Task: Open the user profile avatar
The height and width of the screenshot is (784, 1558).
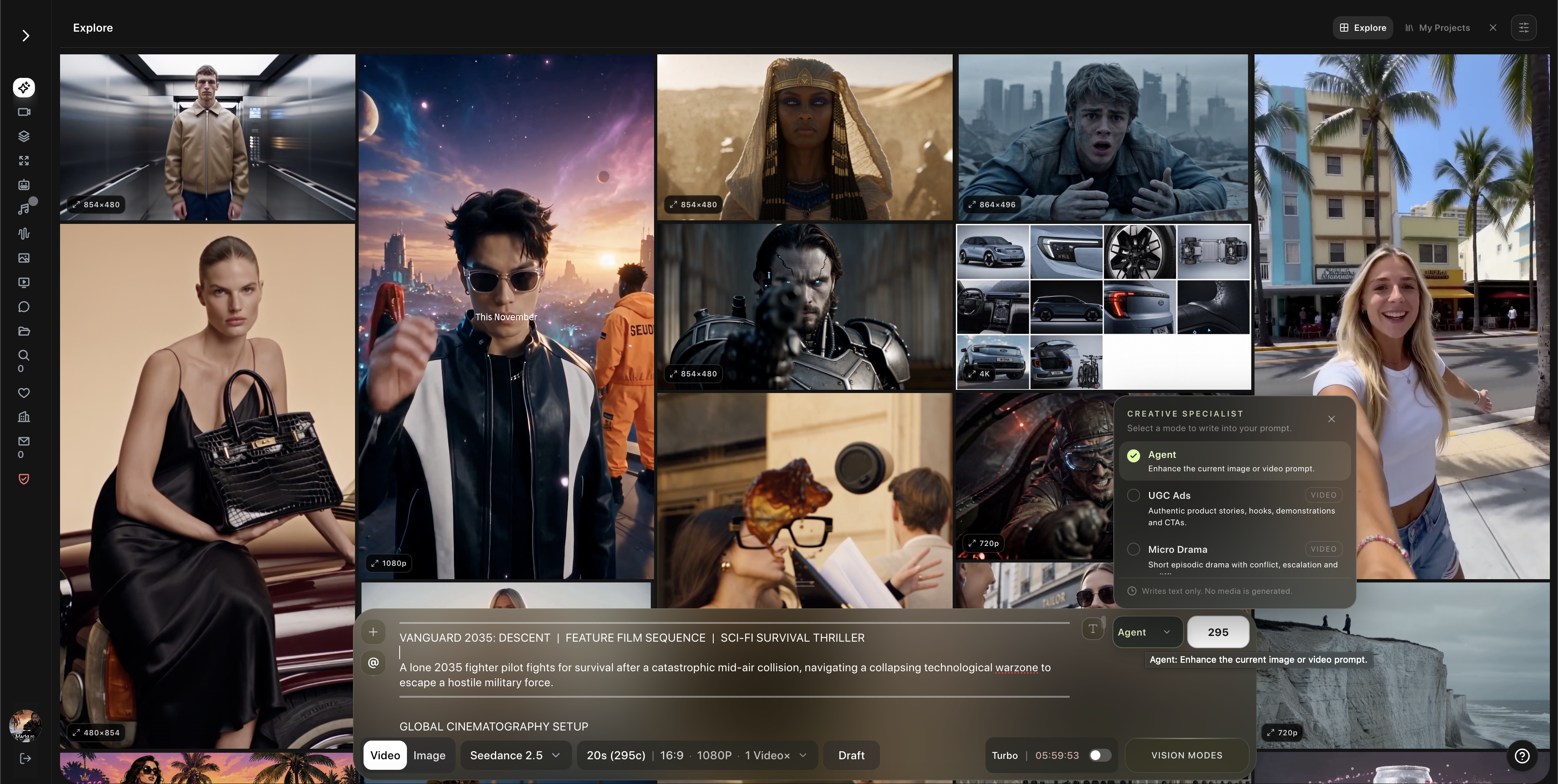Action: pyautogui.click(x=25, y=725)
